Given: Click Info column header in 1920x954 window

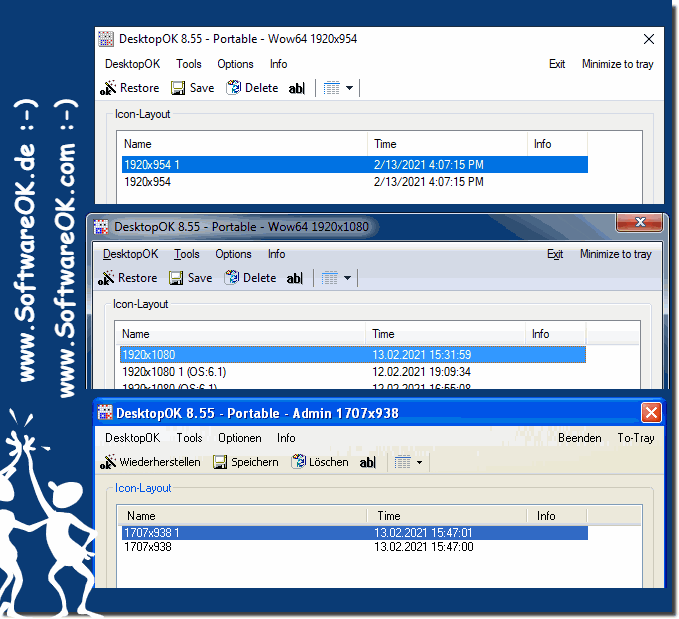Looking at the screenshot, I should click(x=558, y=144).
